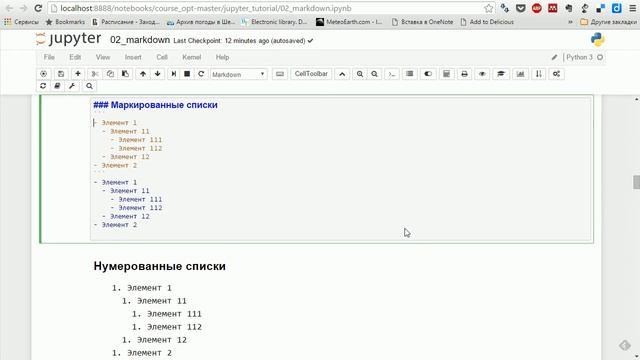This screenshot has height=360, width=640.
Task: Open the Help menu
Action: (x=222, y=57)
